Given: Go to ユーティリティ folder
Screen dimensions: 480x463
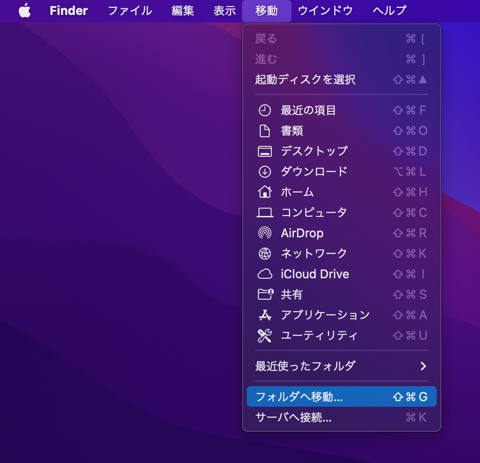Looking at the screenshot, I should [342, 336].
